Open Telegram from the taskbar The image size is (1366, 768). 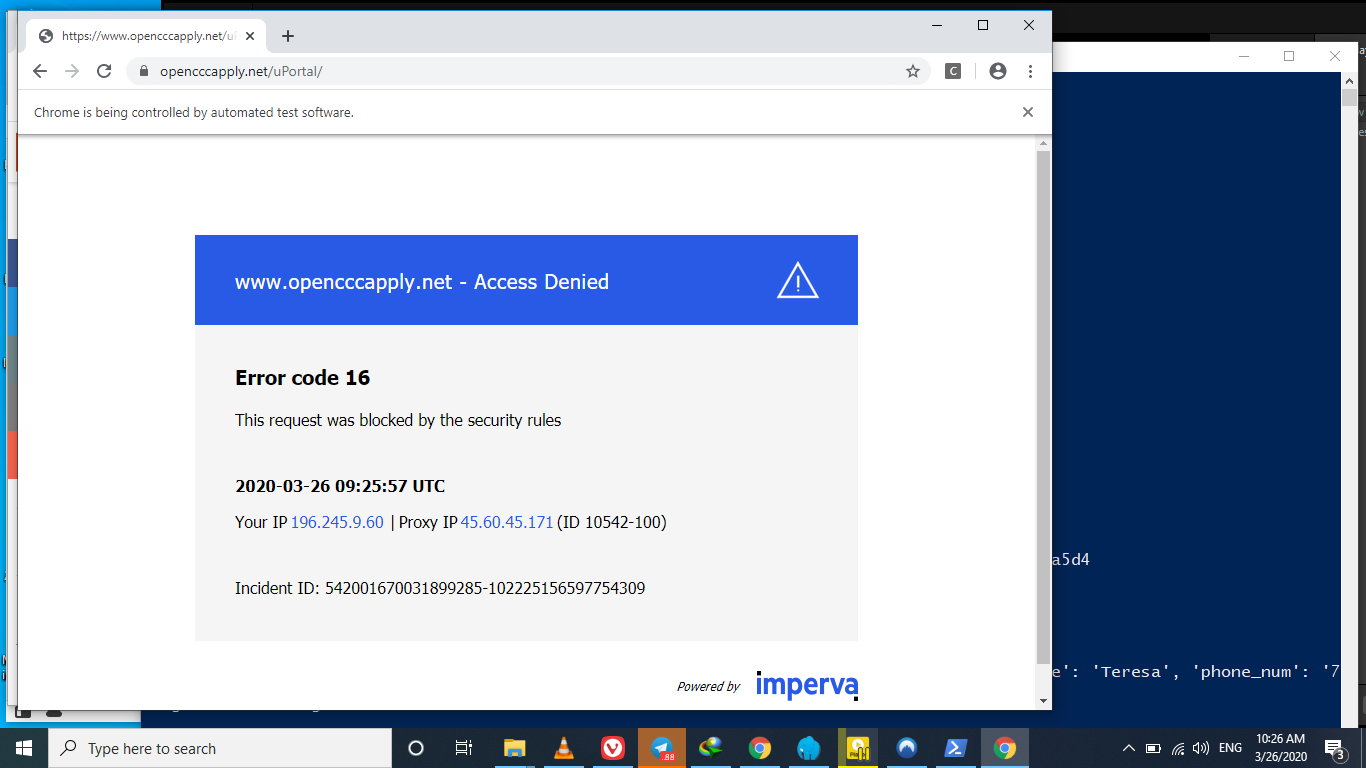click(x=662, y=748)
